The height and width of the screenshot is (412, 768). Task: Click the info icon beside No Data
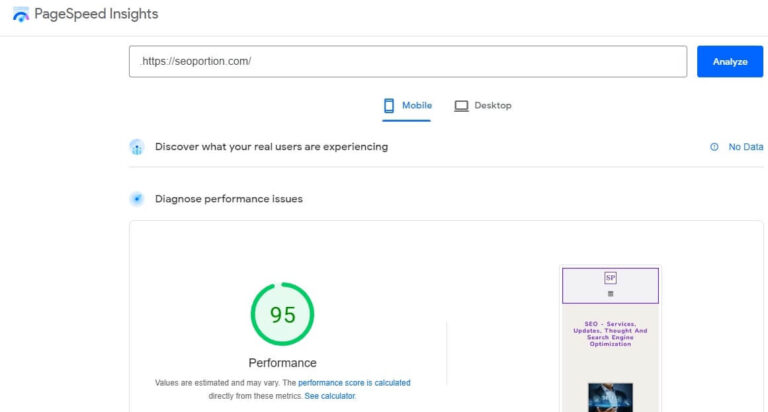(714, 147)
